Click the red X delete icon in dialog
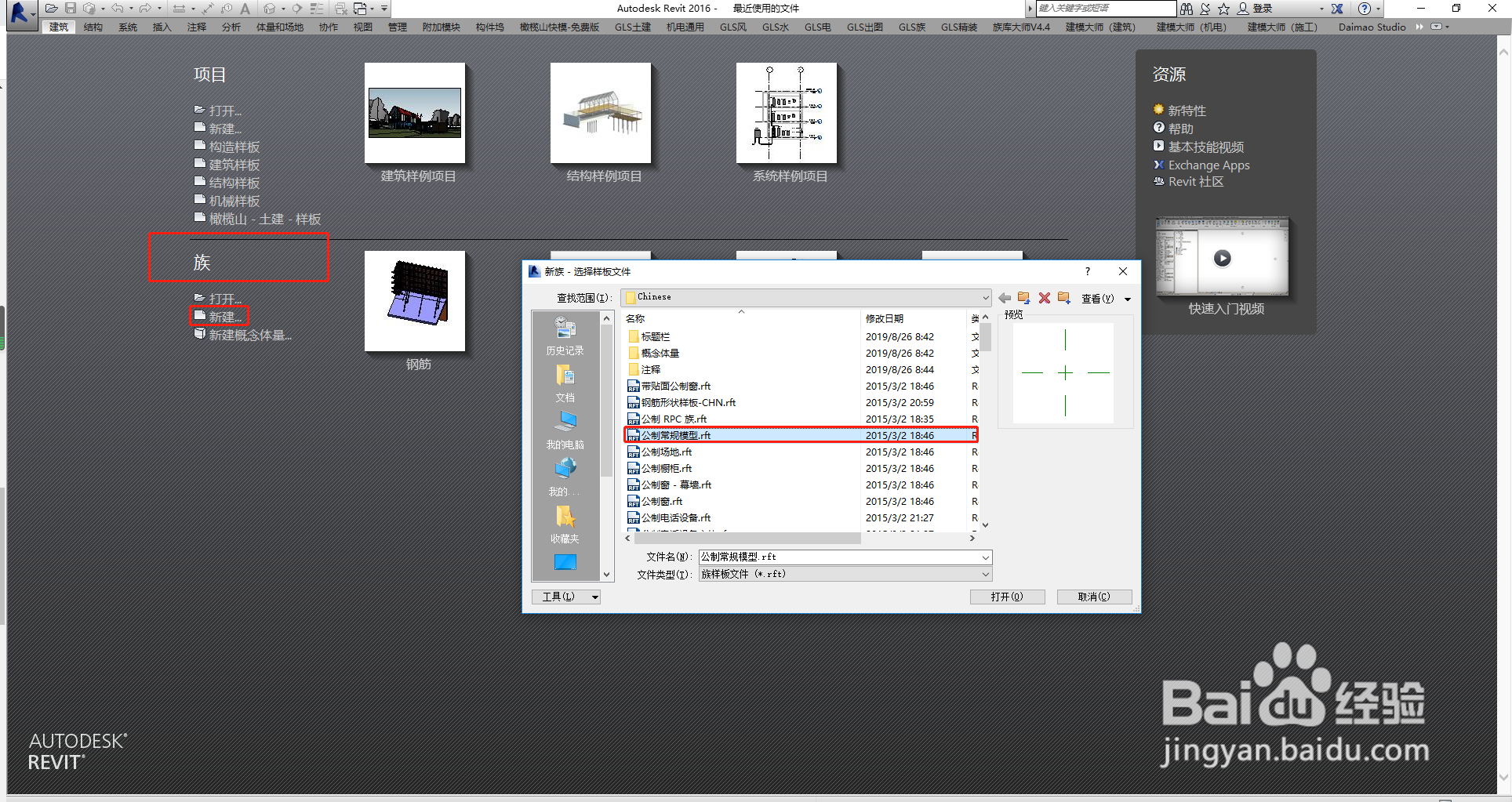The height and width of the screenshot is (802, 1512). click(x=1044, y=298)
